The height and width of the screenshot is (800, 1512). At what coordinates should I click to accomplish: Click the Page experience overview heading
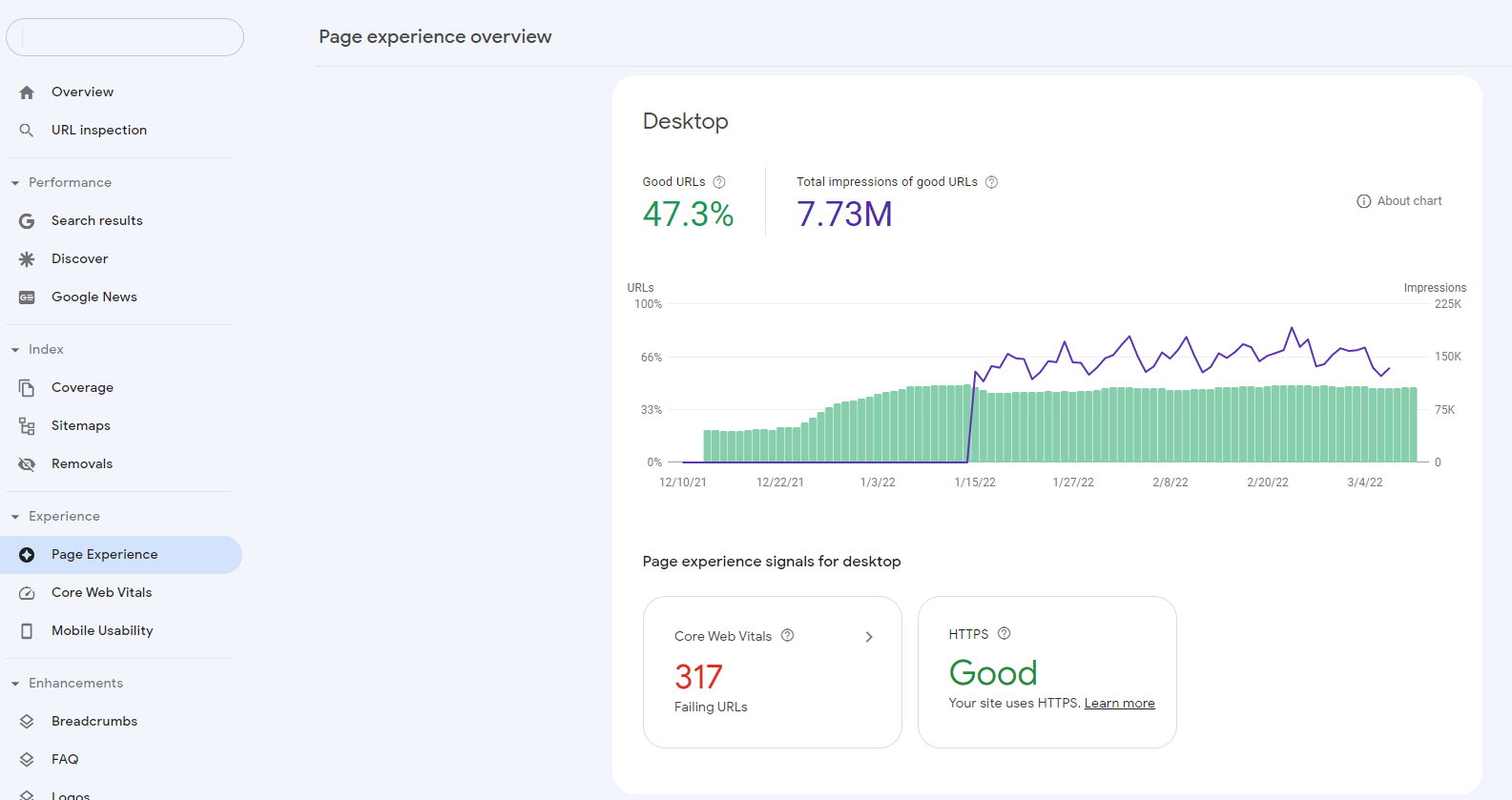[x=435, y=37]
